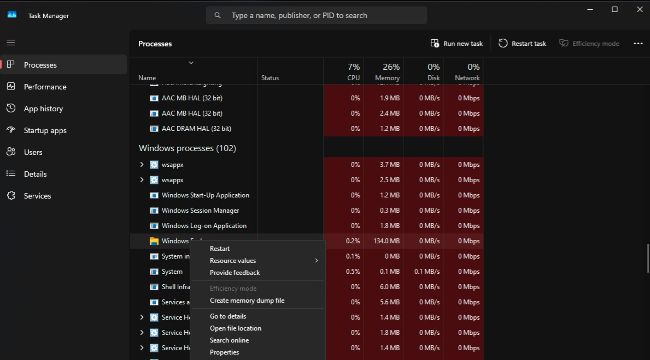Image resolution: width=650 pixels, height=360 pixels.
Task: Choose Open file location menu entry
Action: pos(235,328)
